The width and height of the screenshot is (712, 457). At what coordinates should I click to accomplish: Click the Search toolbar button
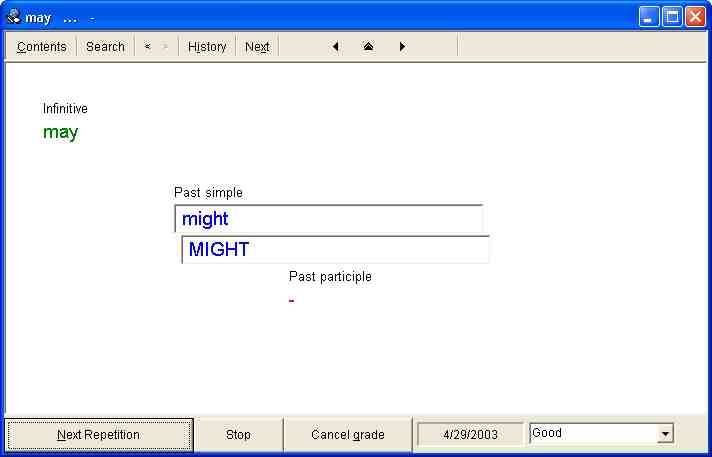[x=105, y=47]
